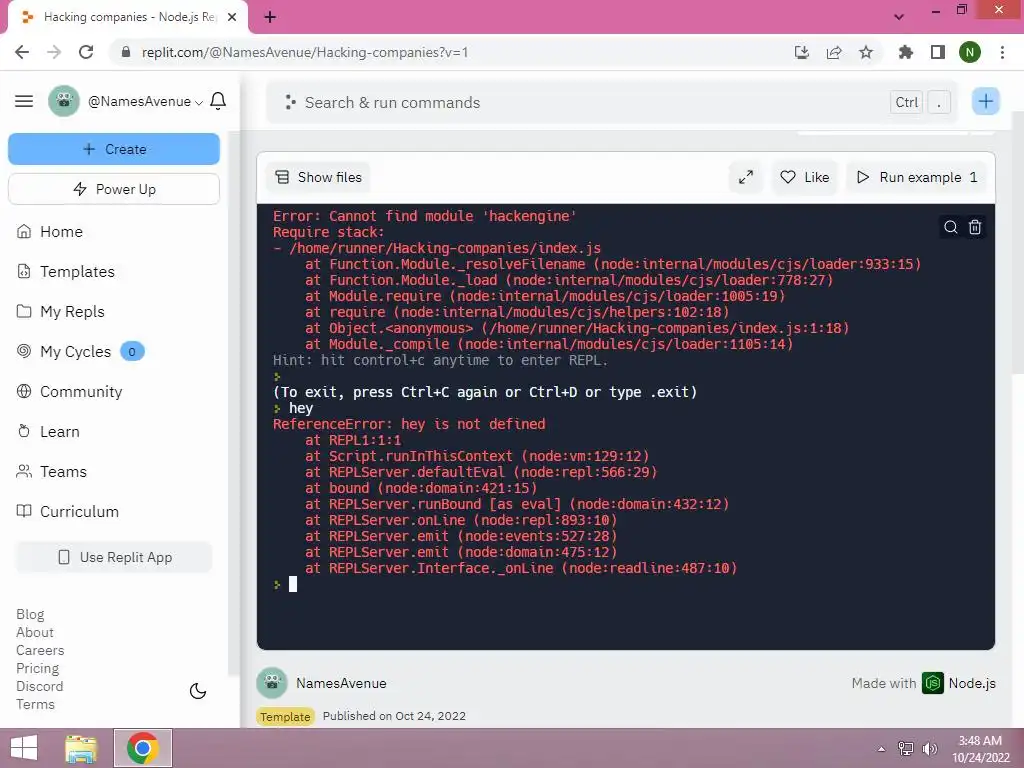Screen dimensions: 1024x768
Task: Click the Use Replit App button
Action: (x=114, y=557)
